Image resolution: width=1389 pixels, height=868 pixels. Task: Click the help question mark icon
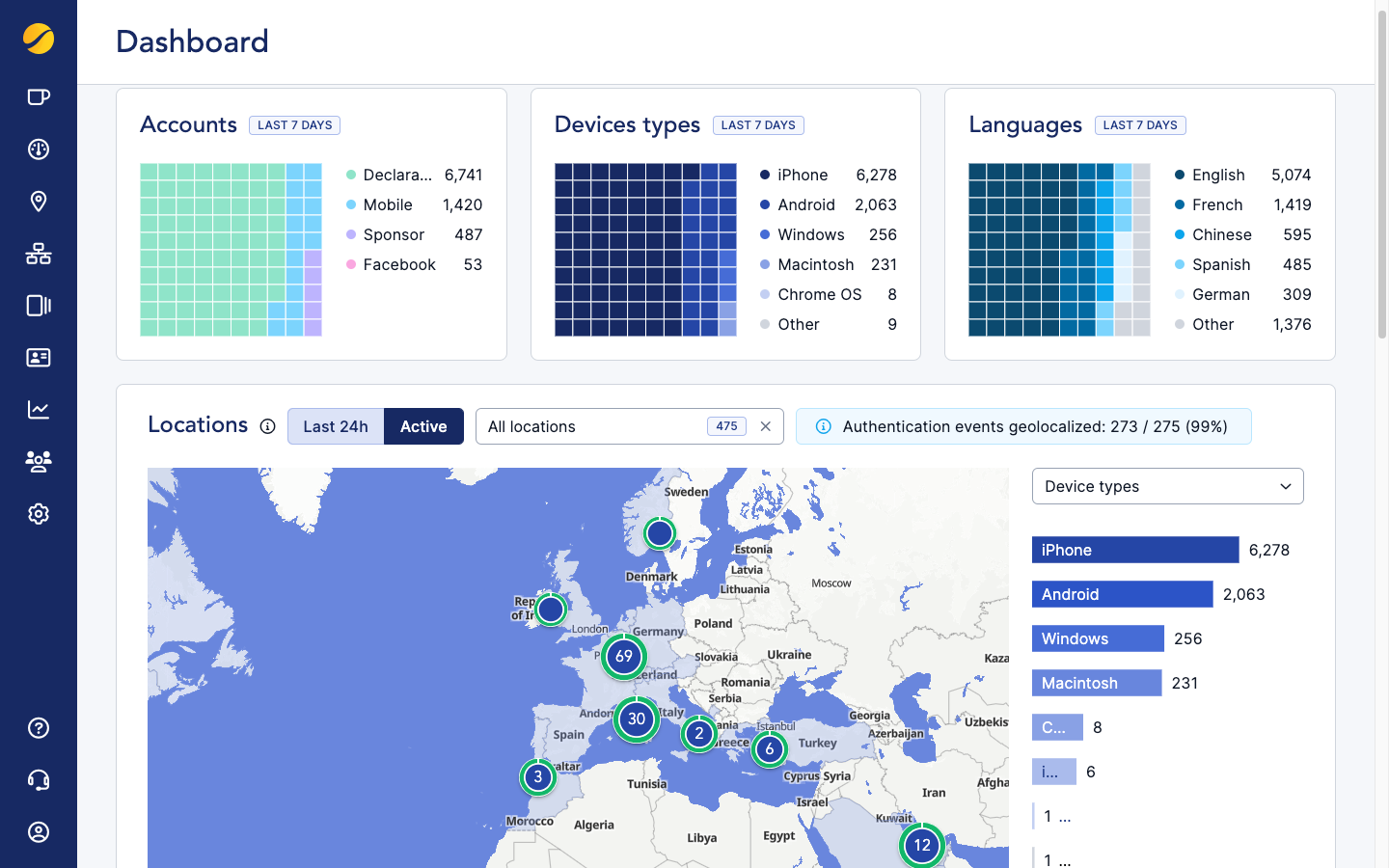(39, 728)
